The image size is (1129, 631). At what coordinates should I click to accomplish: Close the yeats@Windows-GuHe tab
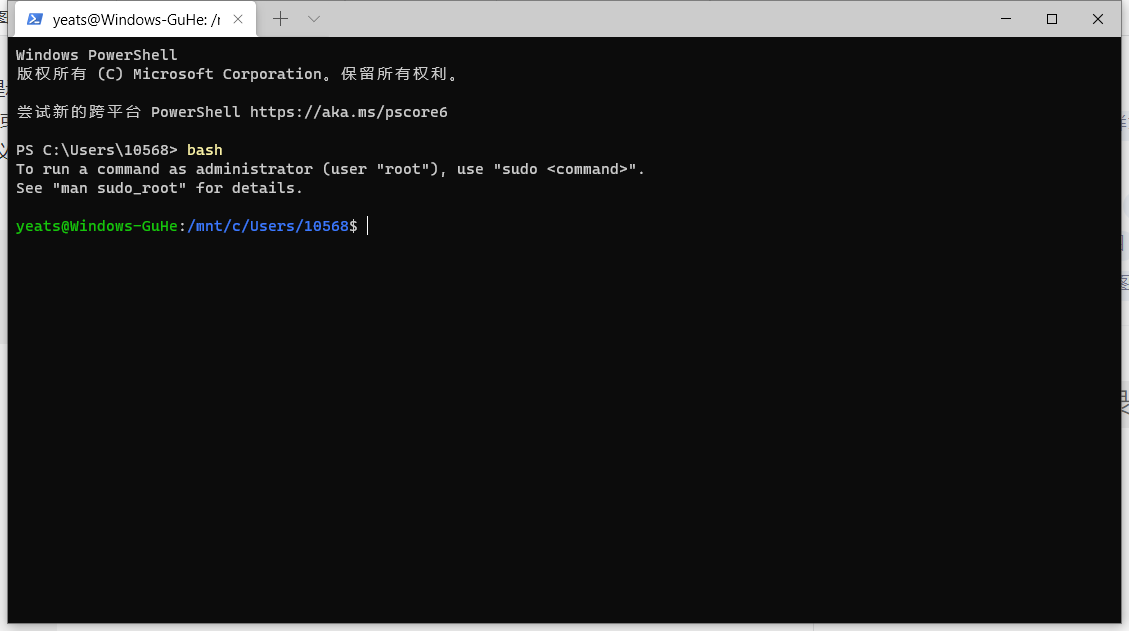[238, 19]
